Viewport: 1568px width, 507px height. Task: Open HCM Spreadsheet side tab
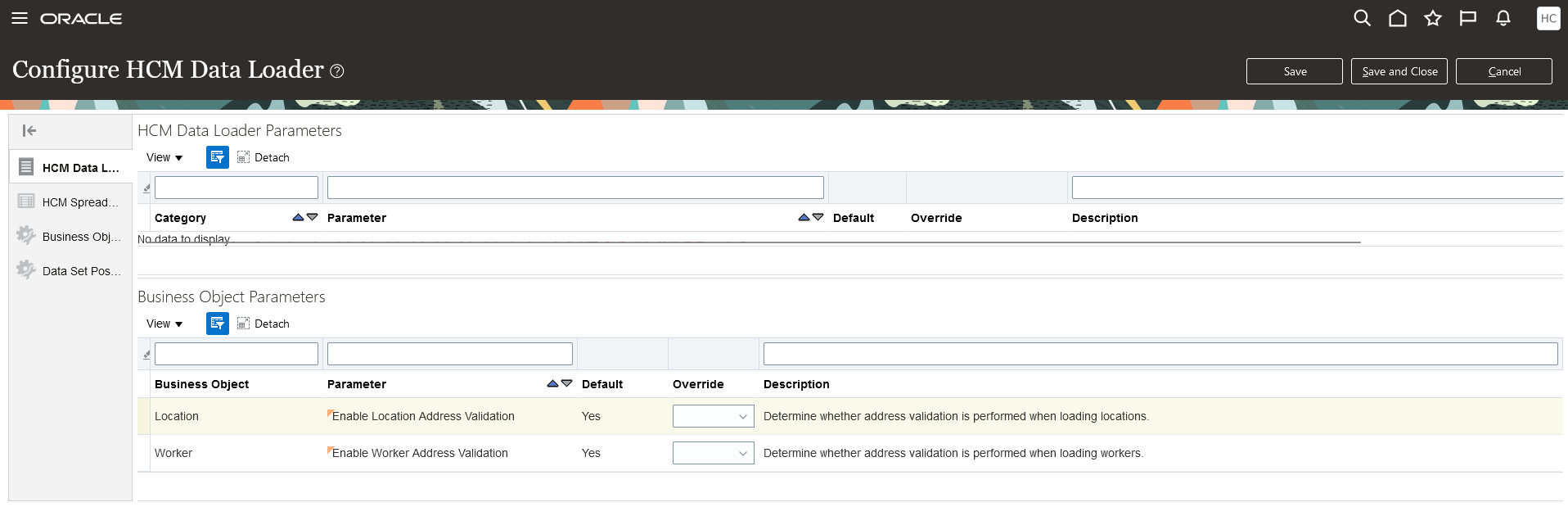tap(70, 201)
